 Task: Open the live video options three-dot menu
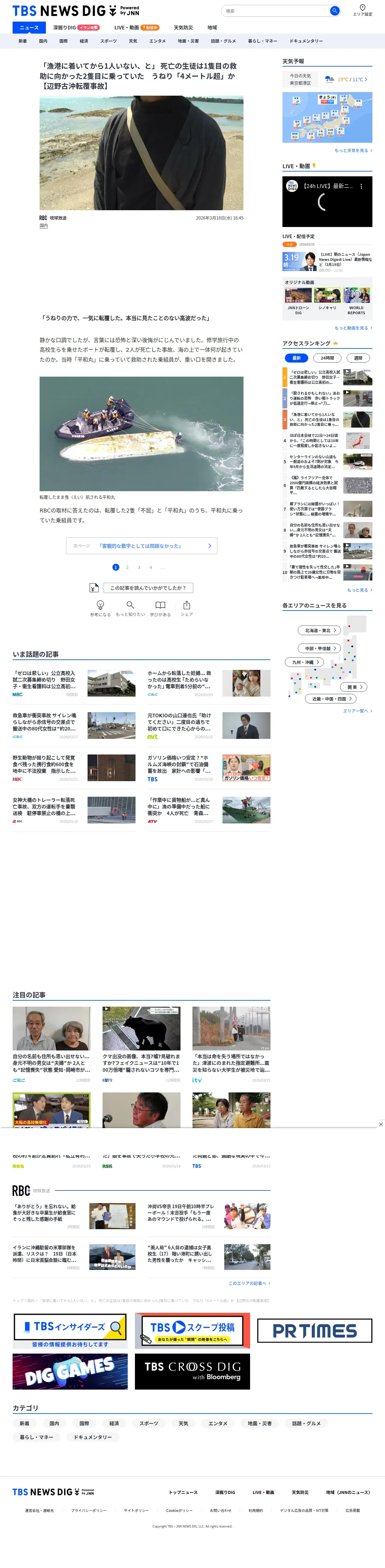click(361, 186)
